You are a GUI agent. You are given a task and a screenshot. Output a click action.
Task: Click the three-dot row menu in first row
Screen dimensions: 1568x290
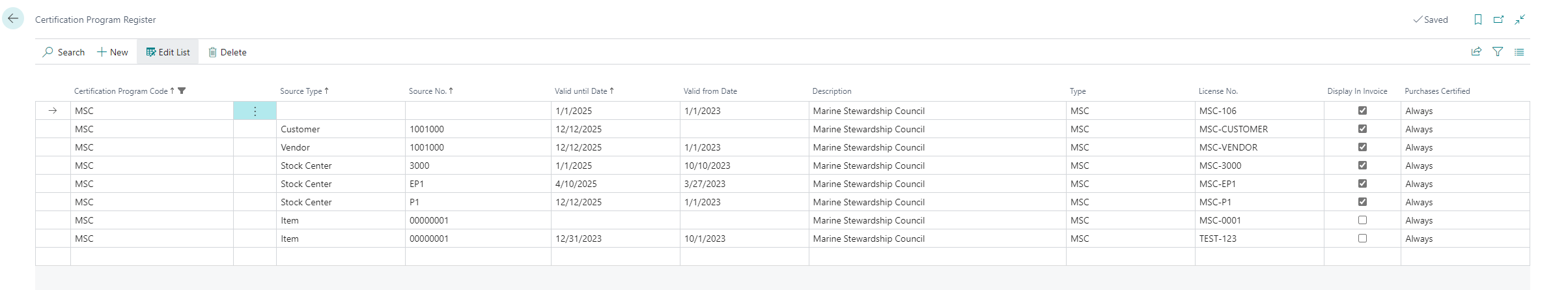pyautogui.click(x=255, y=111)
